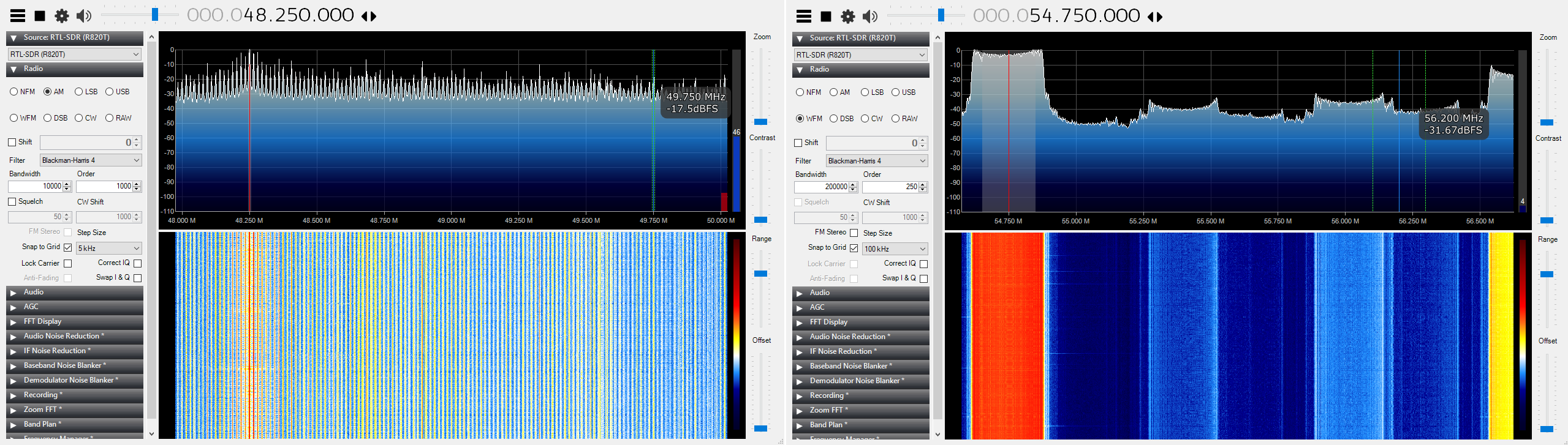
Task: Enable the FM Stereo checkbox in the WFM window
Action: (854, 233)
